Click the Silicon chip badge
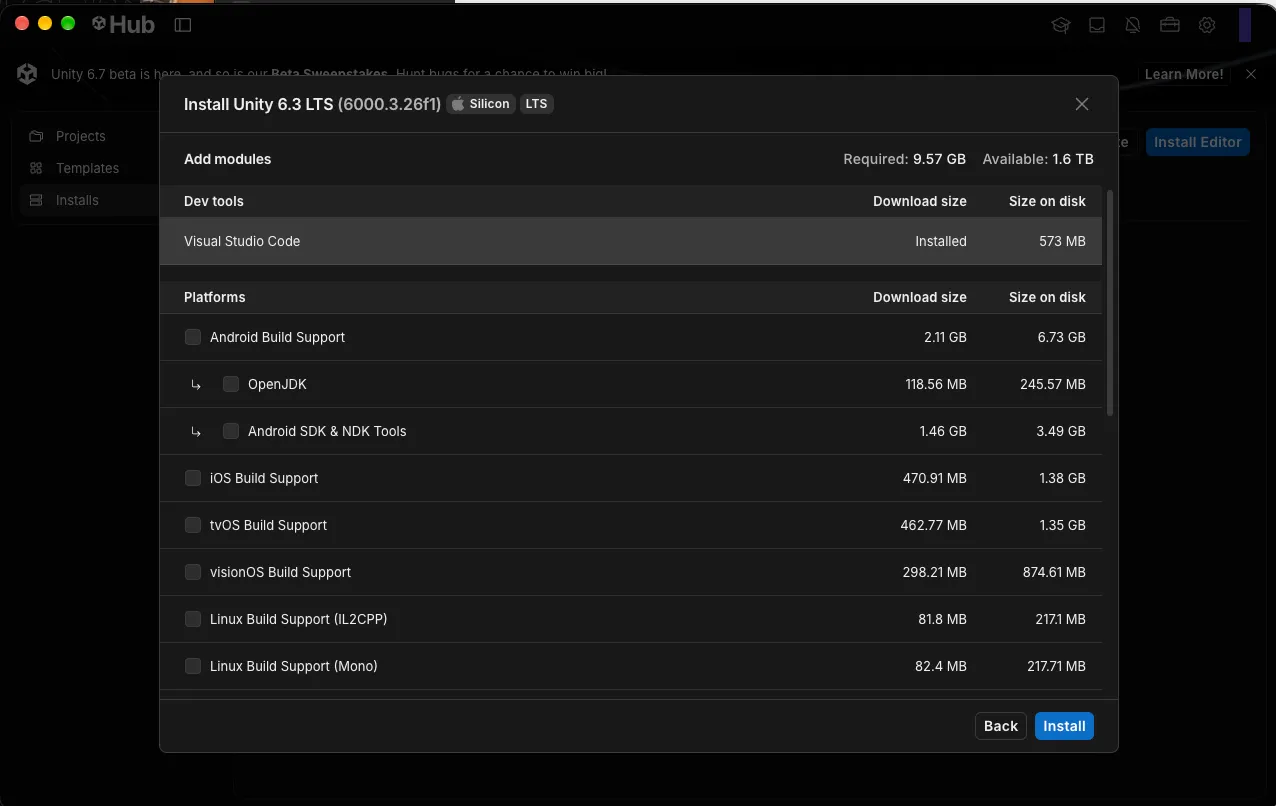1276x806 pixels. coord(481,104)
